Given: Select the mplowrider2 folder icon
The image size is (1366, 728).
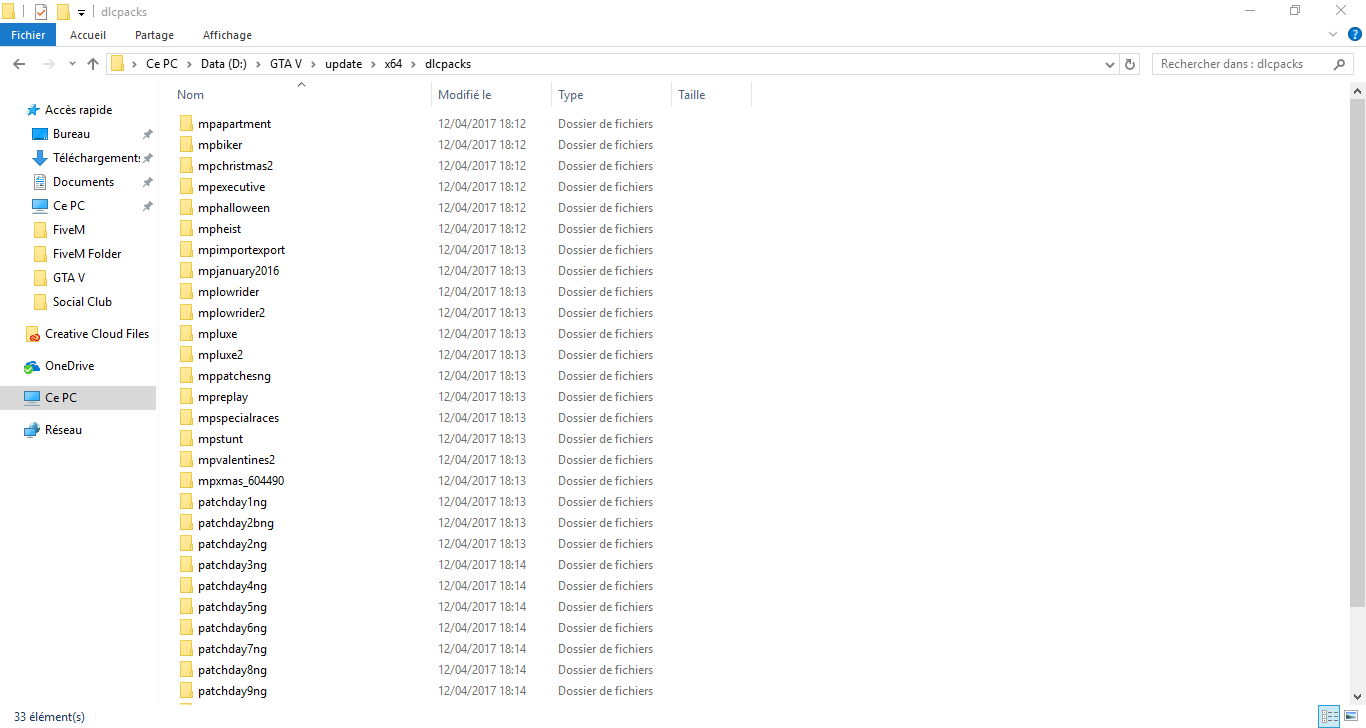Looking at the screenshot, I should pyautogui.click(x=186, y=313).
